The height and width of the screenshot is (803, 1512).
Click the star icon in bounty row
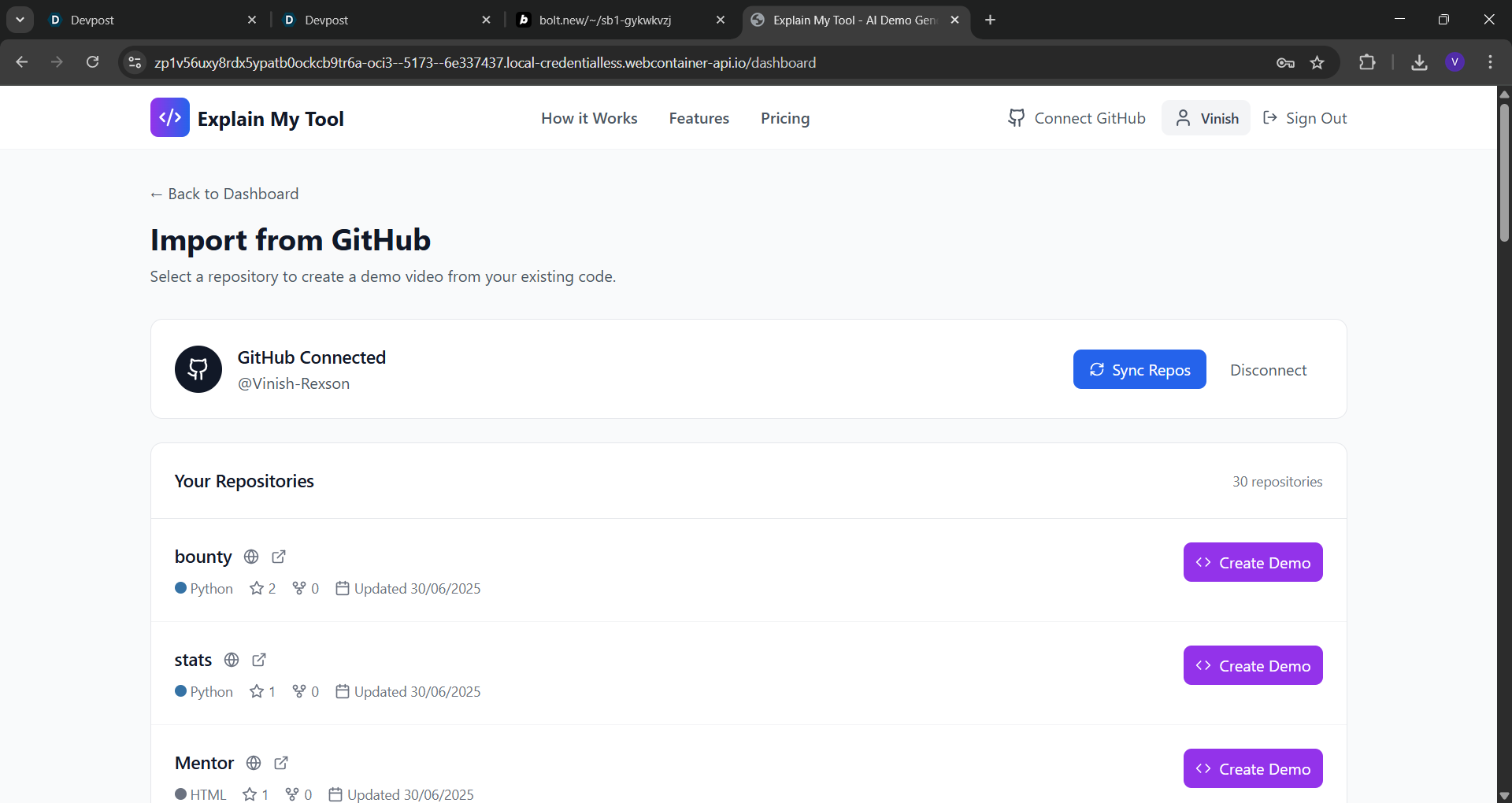pos(257,588)
